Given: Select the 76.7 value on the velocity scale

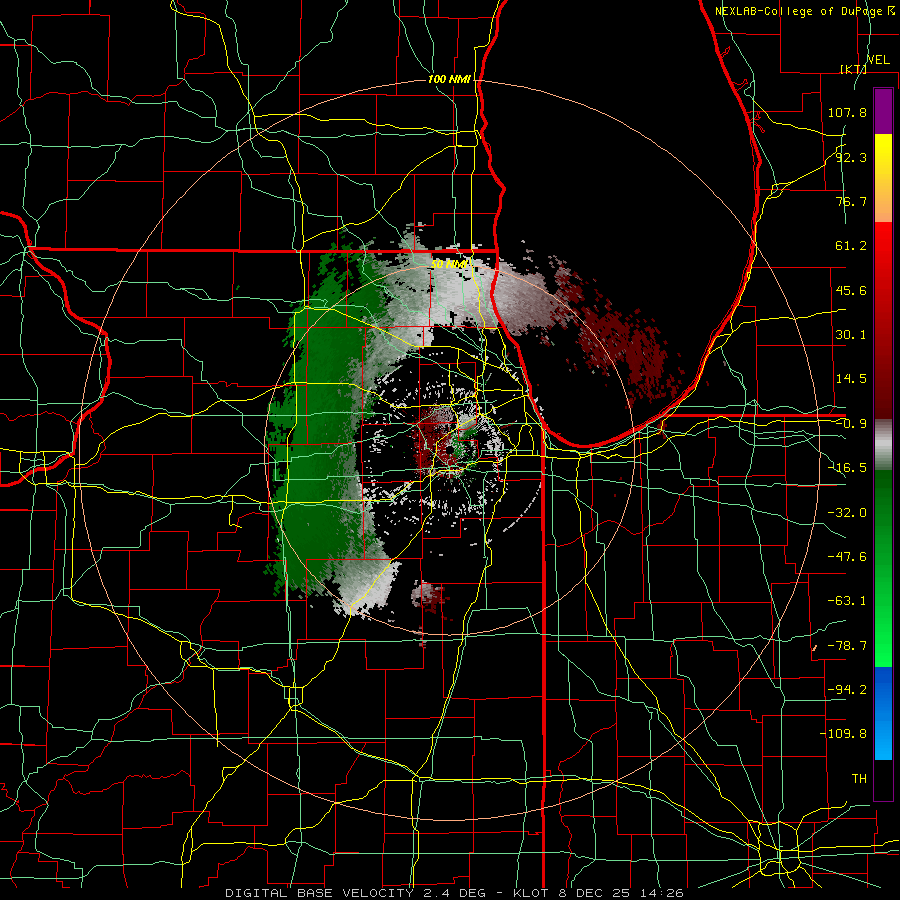Looking at the screenshot, I should [x=851, y=201].
